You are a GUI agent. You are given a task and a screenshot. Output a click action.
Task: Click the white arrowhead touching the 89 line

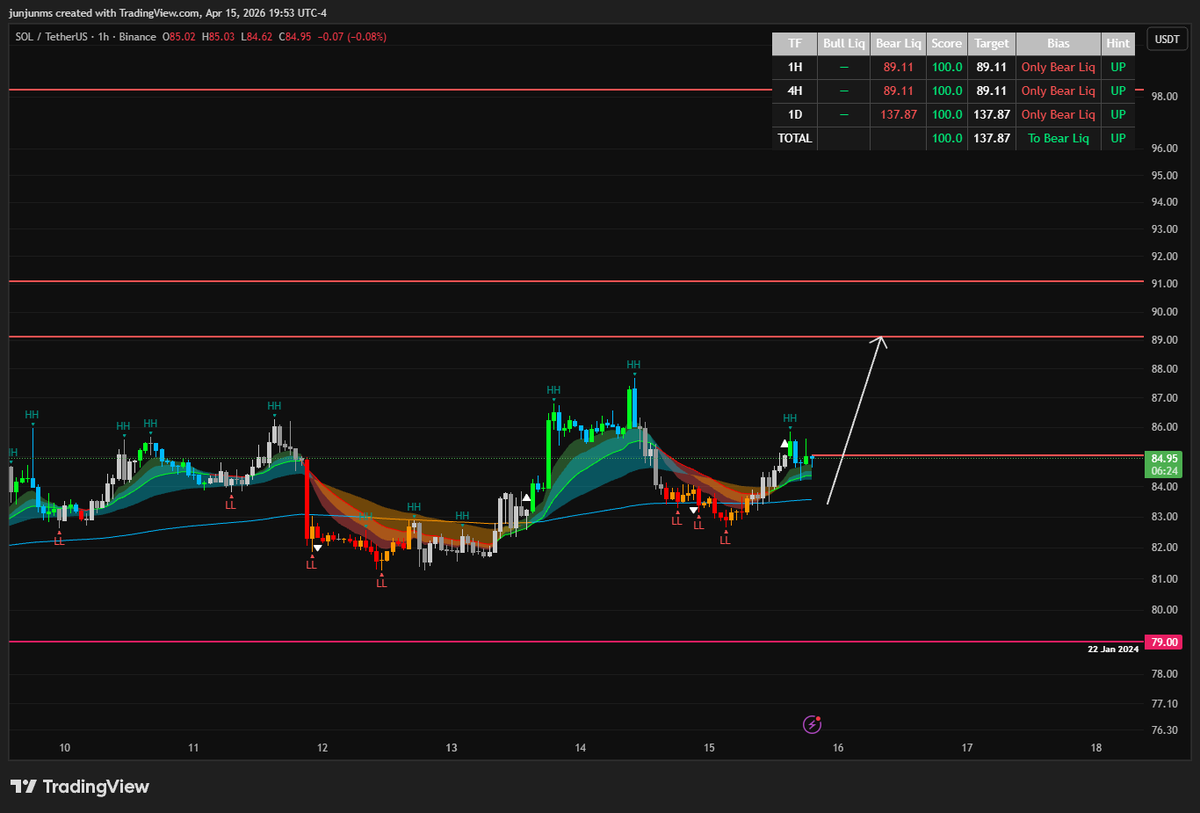point(880,343)
